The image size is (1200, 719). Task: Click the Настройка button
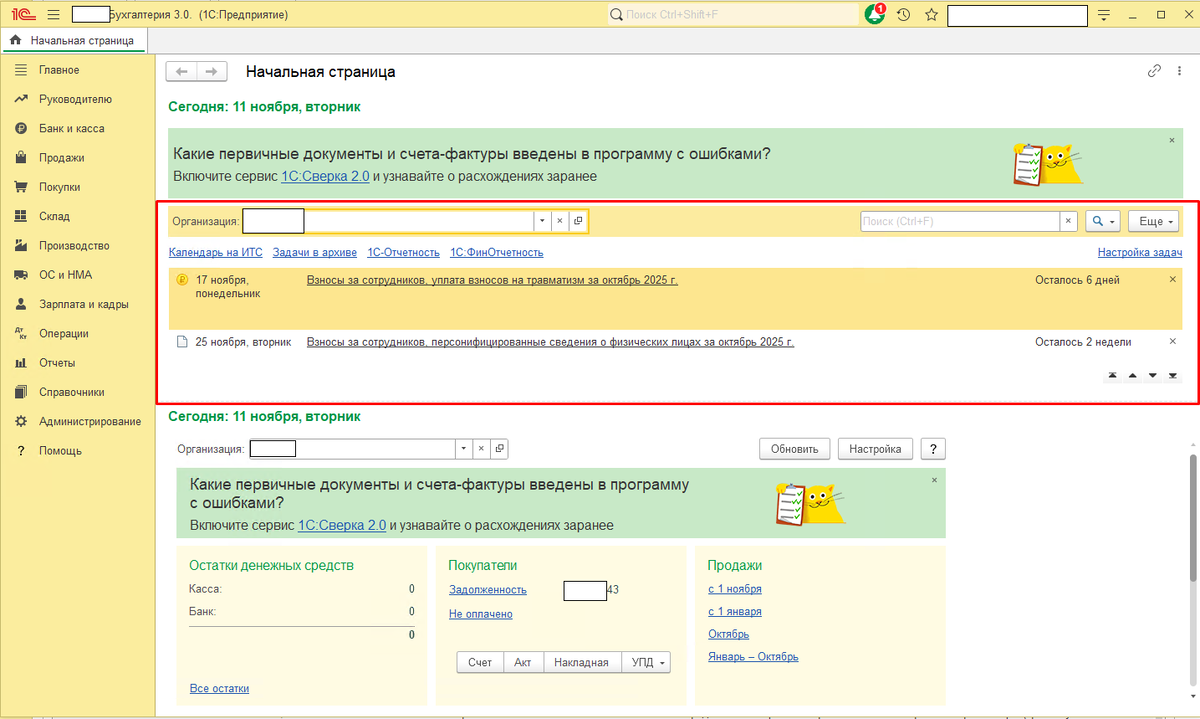click(x=875, y=449)
